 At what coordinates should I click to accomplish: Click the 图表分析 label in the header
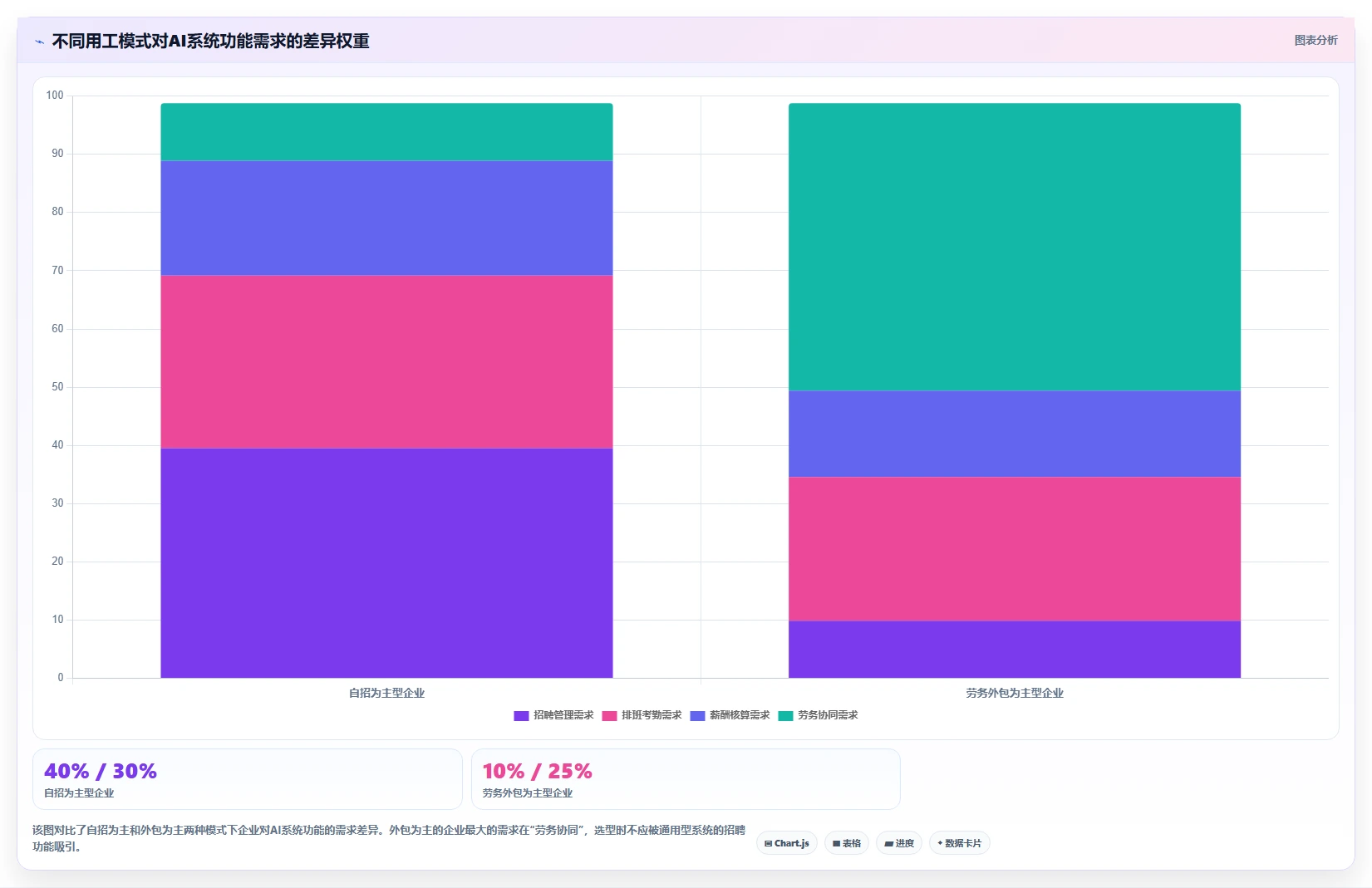1315,40
